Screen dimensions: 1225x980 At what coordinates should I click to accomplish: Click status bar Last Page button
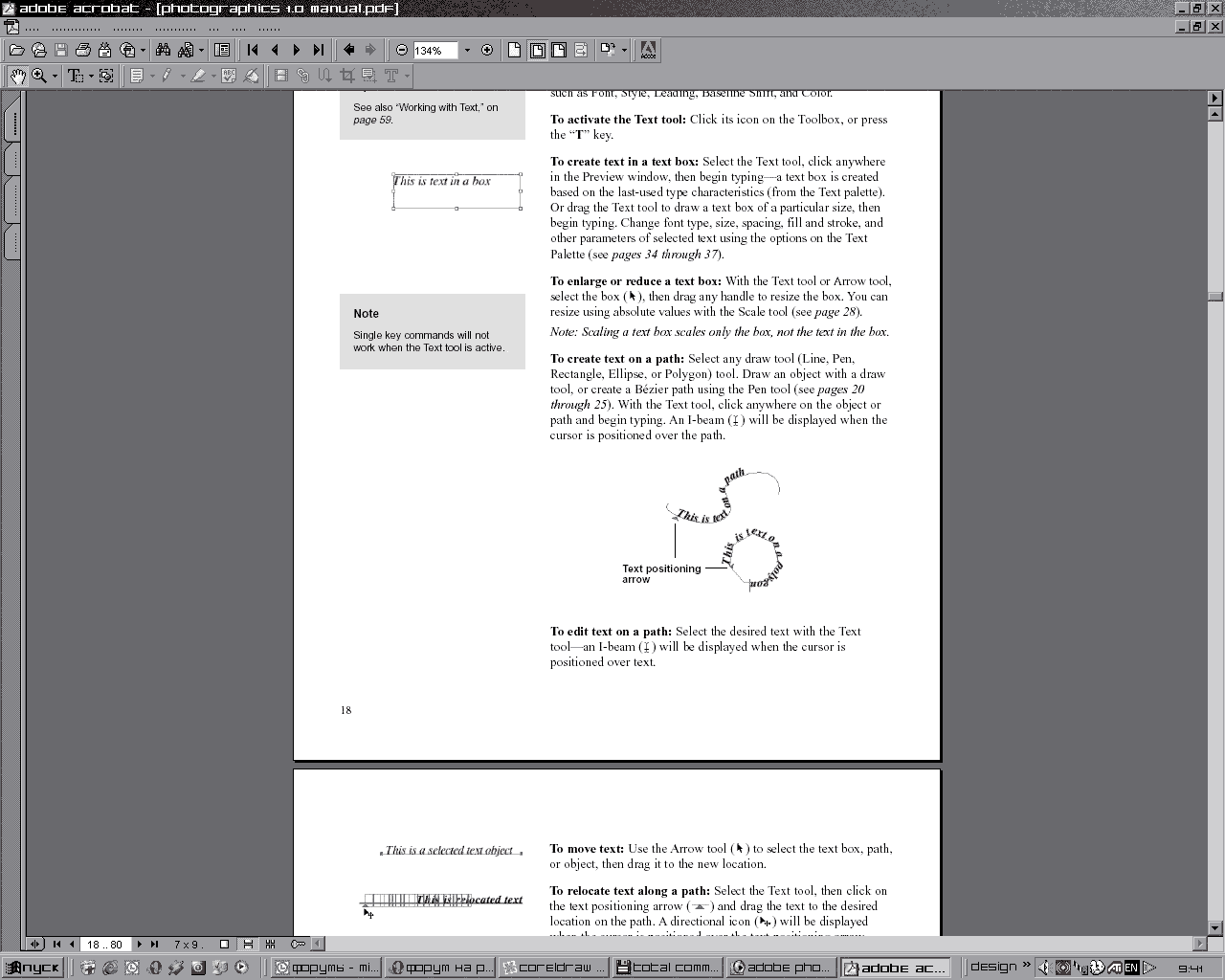154,945
